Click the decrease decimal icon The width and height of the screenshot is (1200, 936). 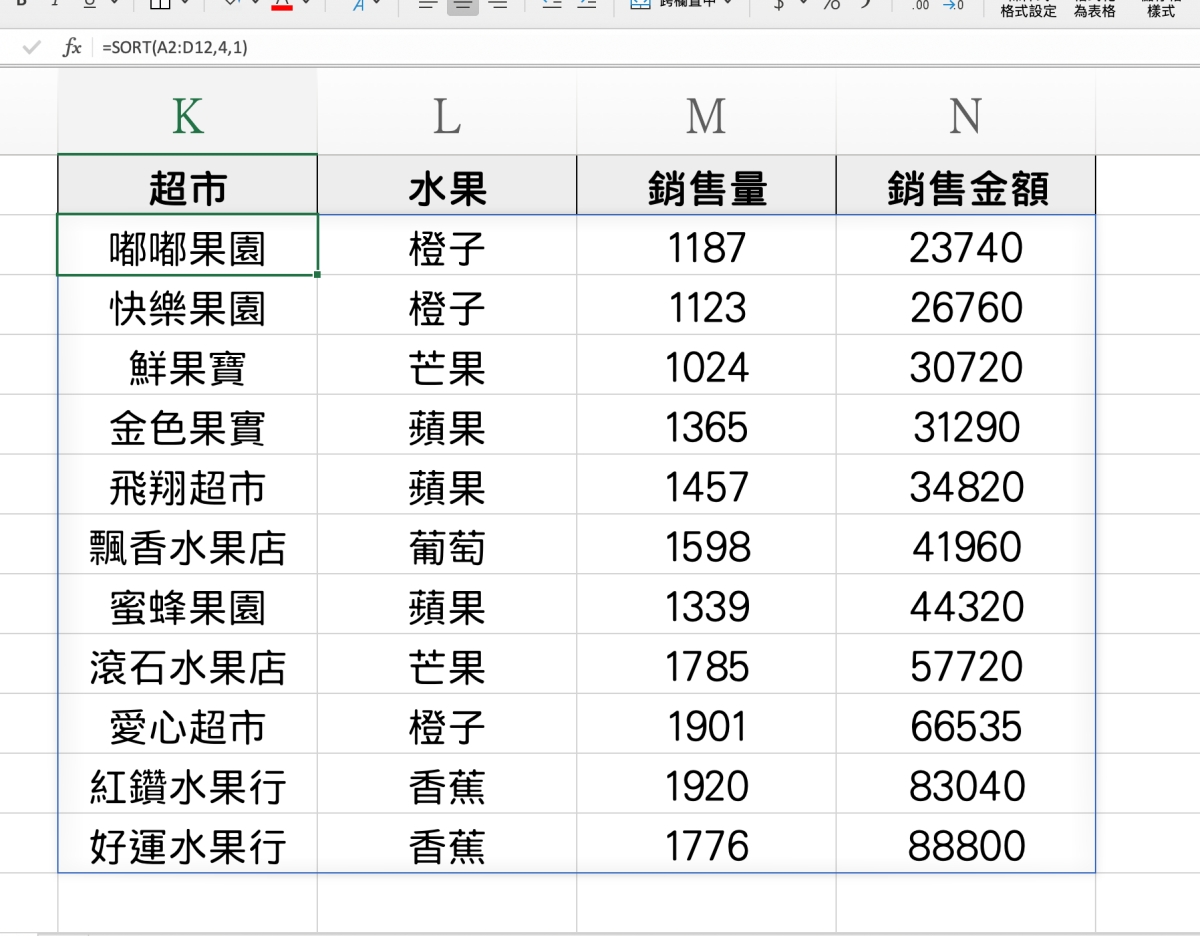pos(953,5)
